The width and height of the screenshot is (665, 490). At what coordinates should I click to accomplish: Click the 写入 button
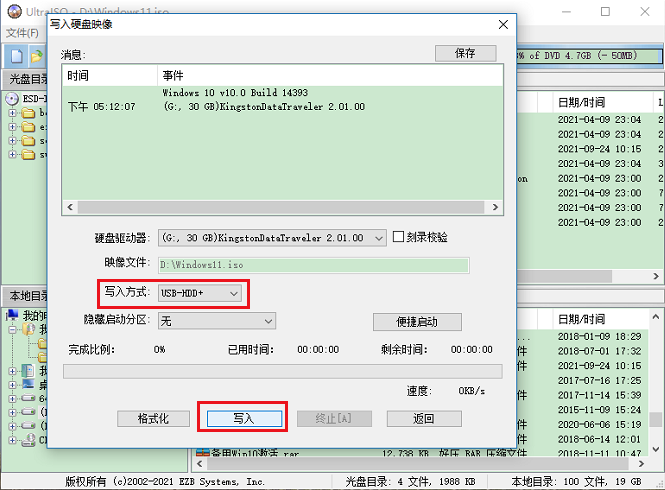[x=244, y=418]
